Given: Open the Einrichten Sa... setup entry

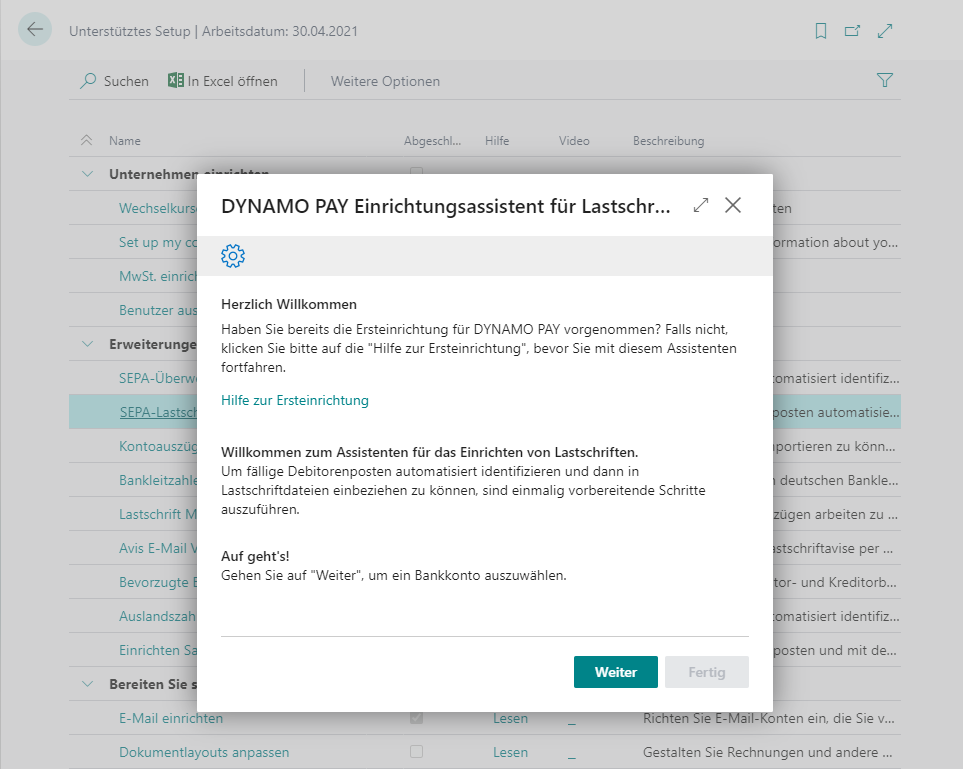Looking at the screenshot, I should (x=158, y=650).
